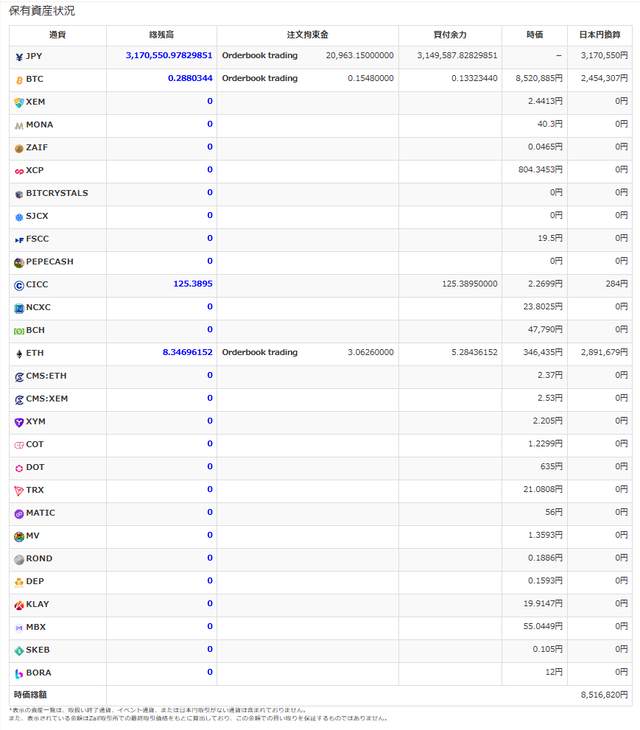Click the BTC price 8,520,885円
The width and height of the screenshot is (640, 730).
pos(539,78)
